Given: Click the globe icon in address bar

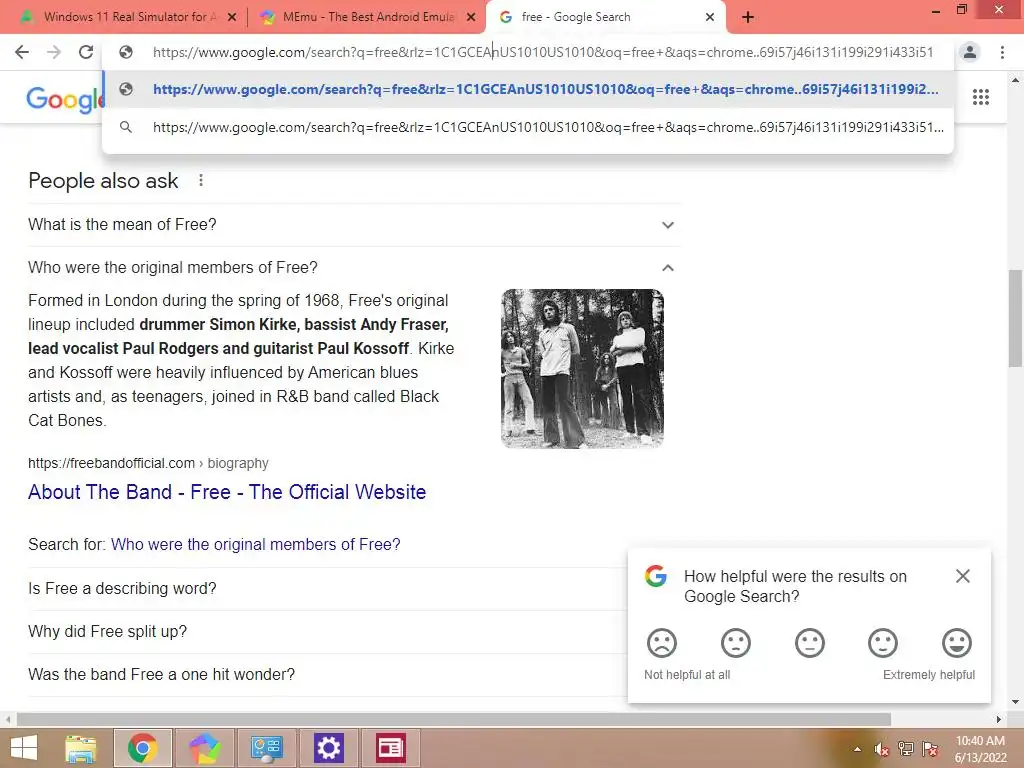Looking at the screenshot, I should 126,52.
